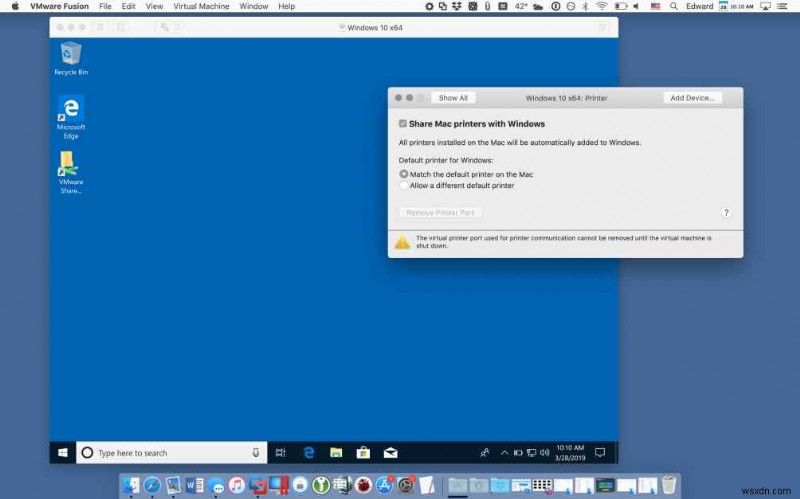The image size is (800, 499).
Task: Toggle Share Mac printers with Windows checkbox
Action: click(x=403, y=123)
